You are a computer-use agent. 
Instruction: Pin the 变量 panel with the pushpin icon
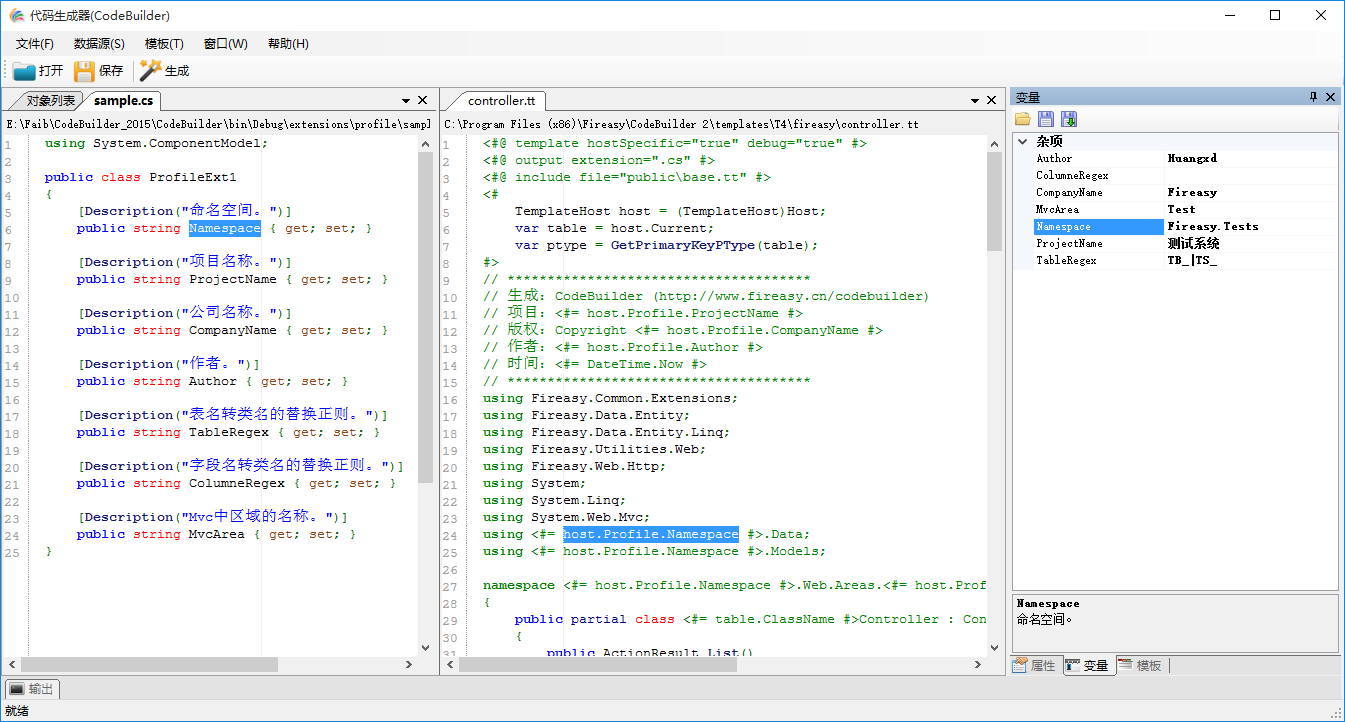tap(1313, 97)
